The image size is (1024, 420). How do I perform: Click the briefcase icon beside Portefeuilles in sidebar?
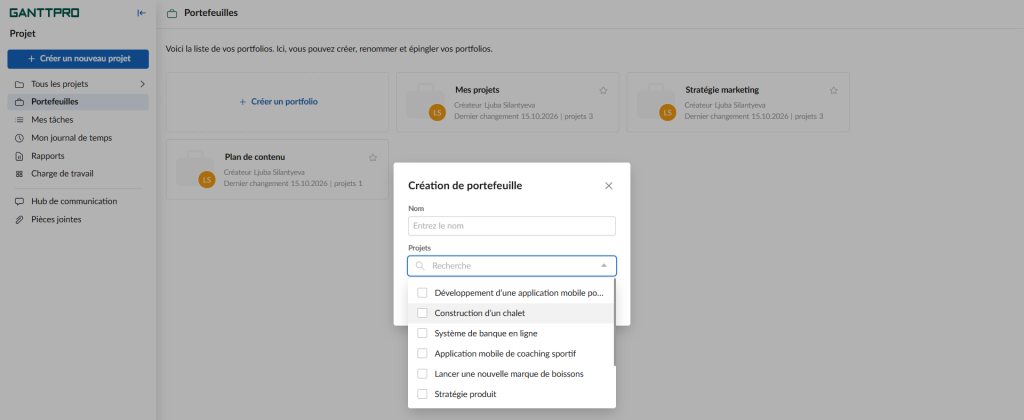19,102
